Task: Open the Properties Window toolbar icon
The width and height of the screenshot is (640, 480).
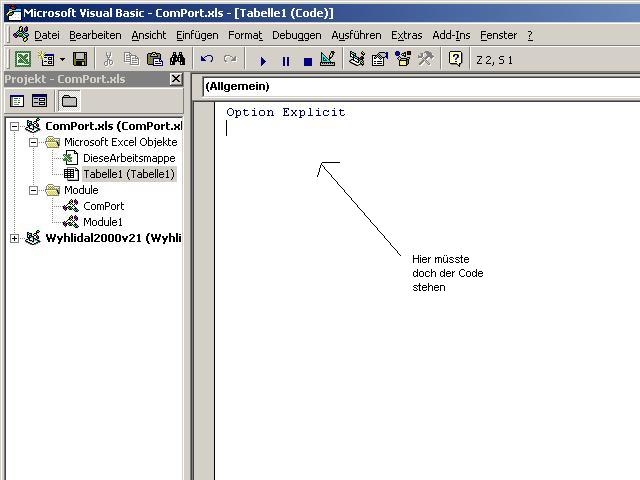Action: 380,59
